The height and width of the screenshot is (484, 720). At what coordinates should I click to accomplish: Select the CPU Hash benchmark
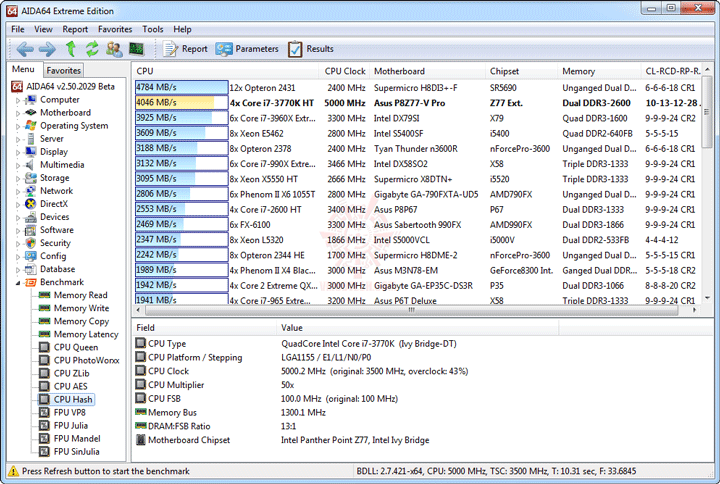(73, 400)
